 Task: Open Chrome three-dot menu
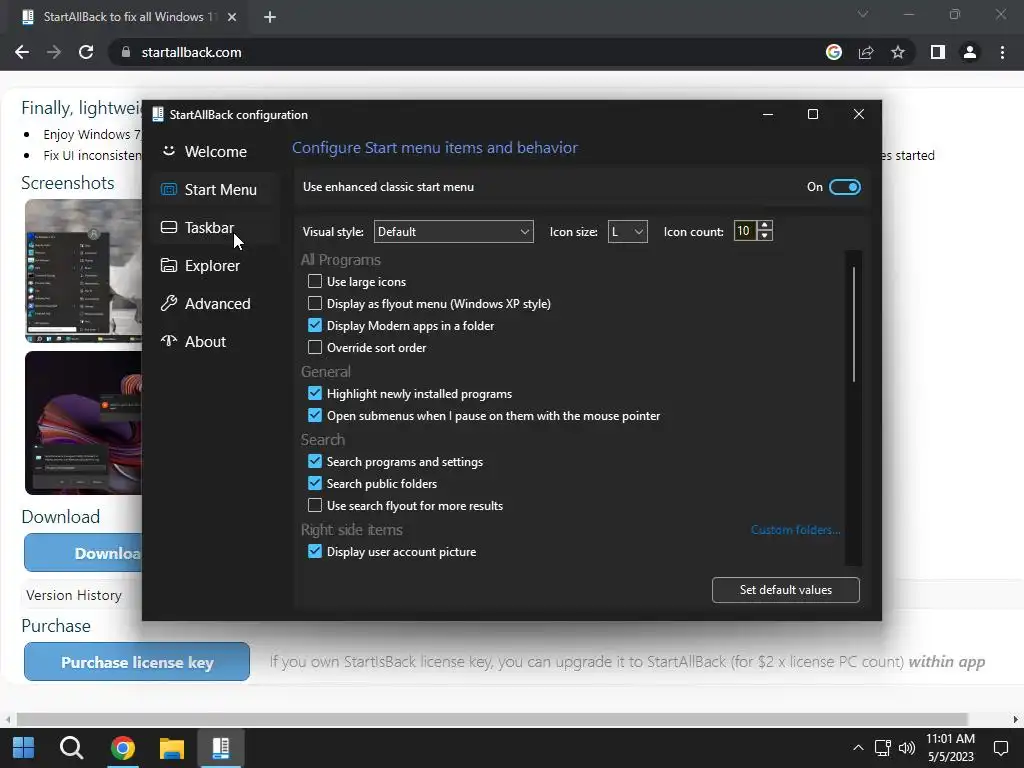click(x=1002, y=52)
